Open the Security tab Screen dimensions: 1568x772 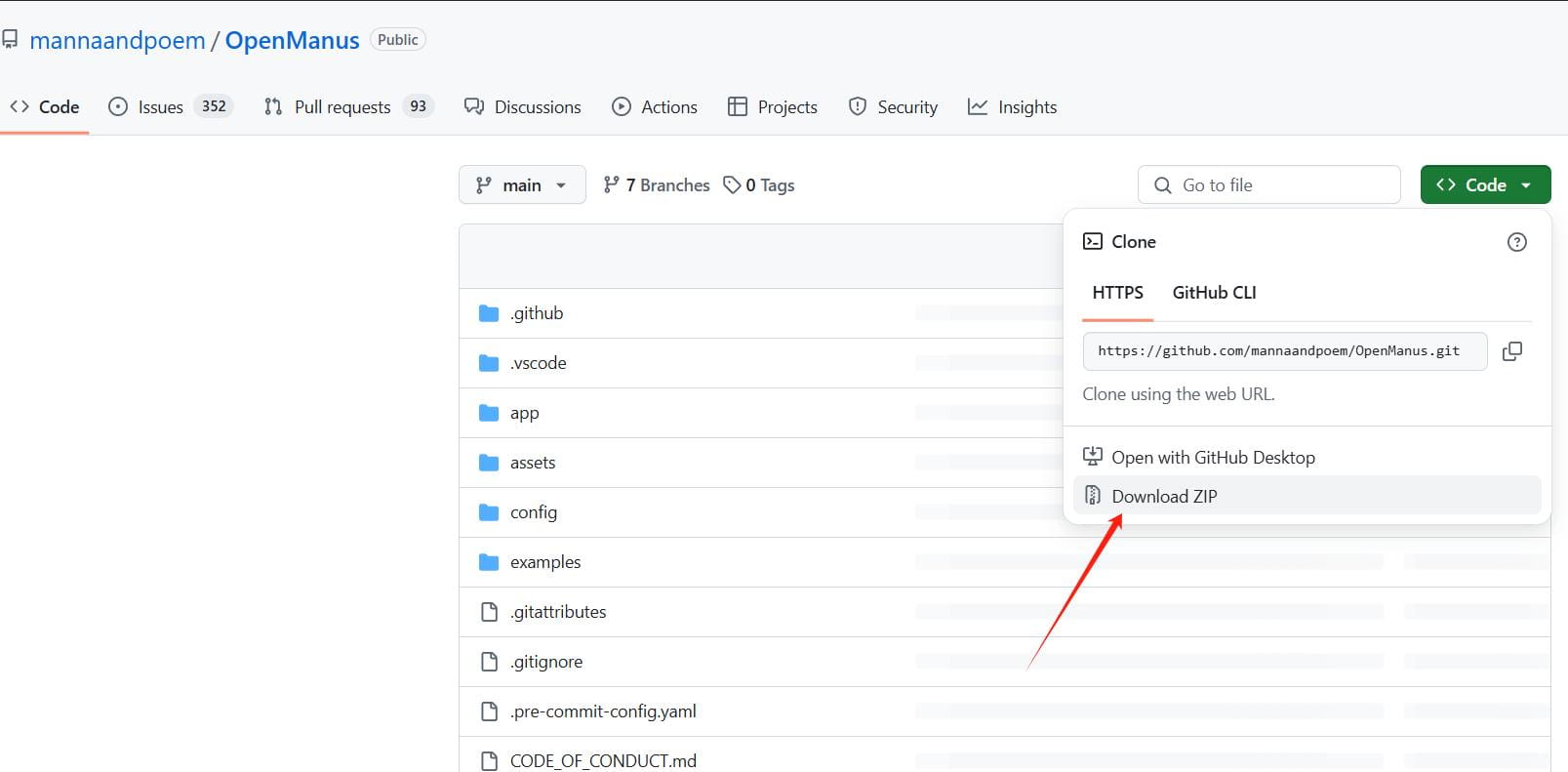[893, 106]
